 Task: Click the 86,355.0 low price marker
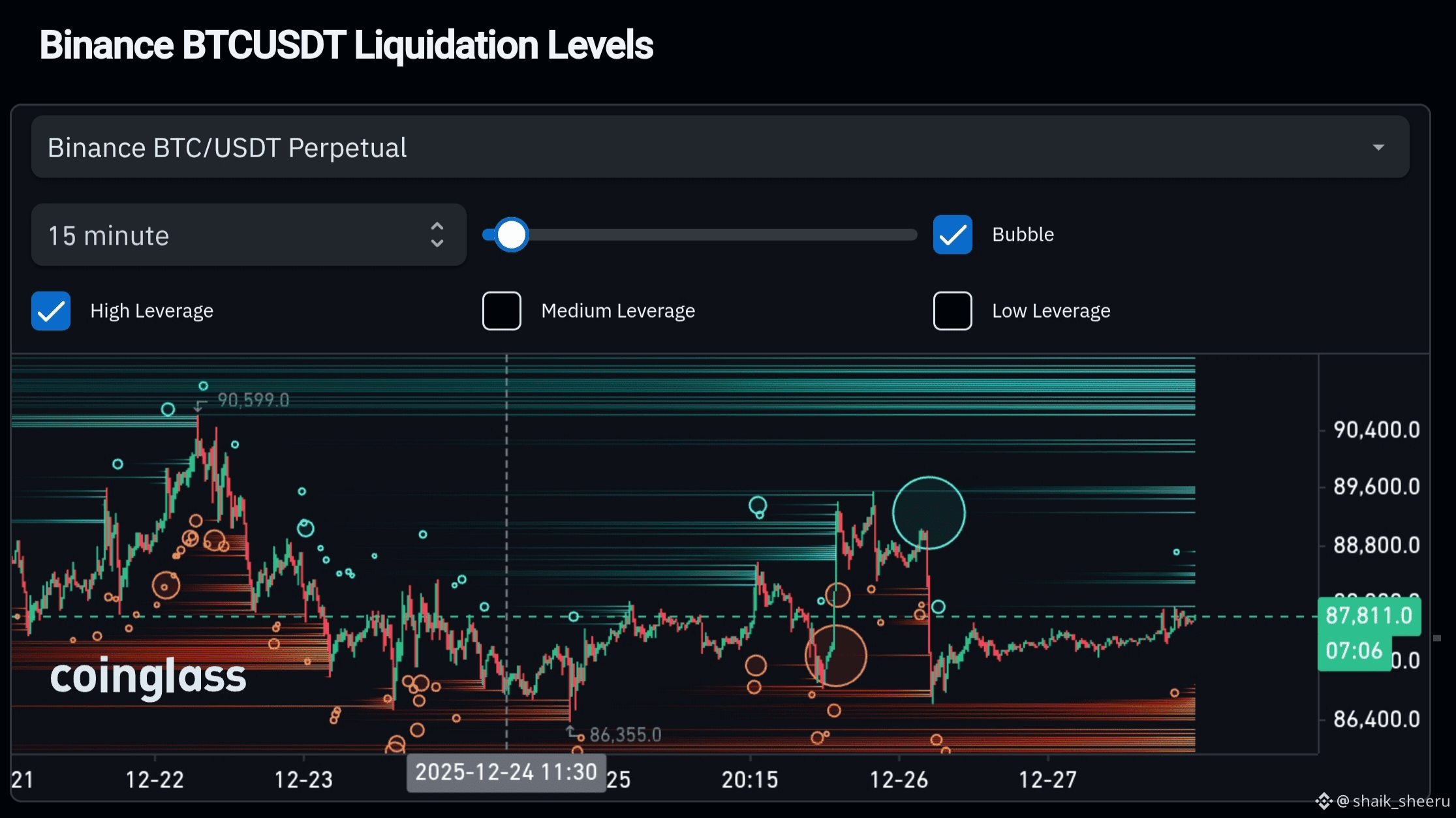(625, 735)
